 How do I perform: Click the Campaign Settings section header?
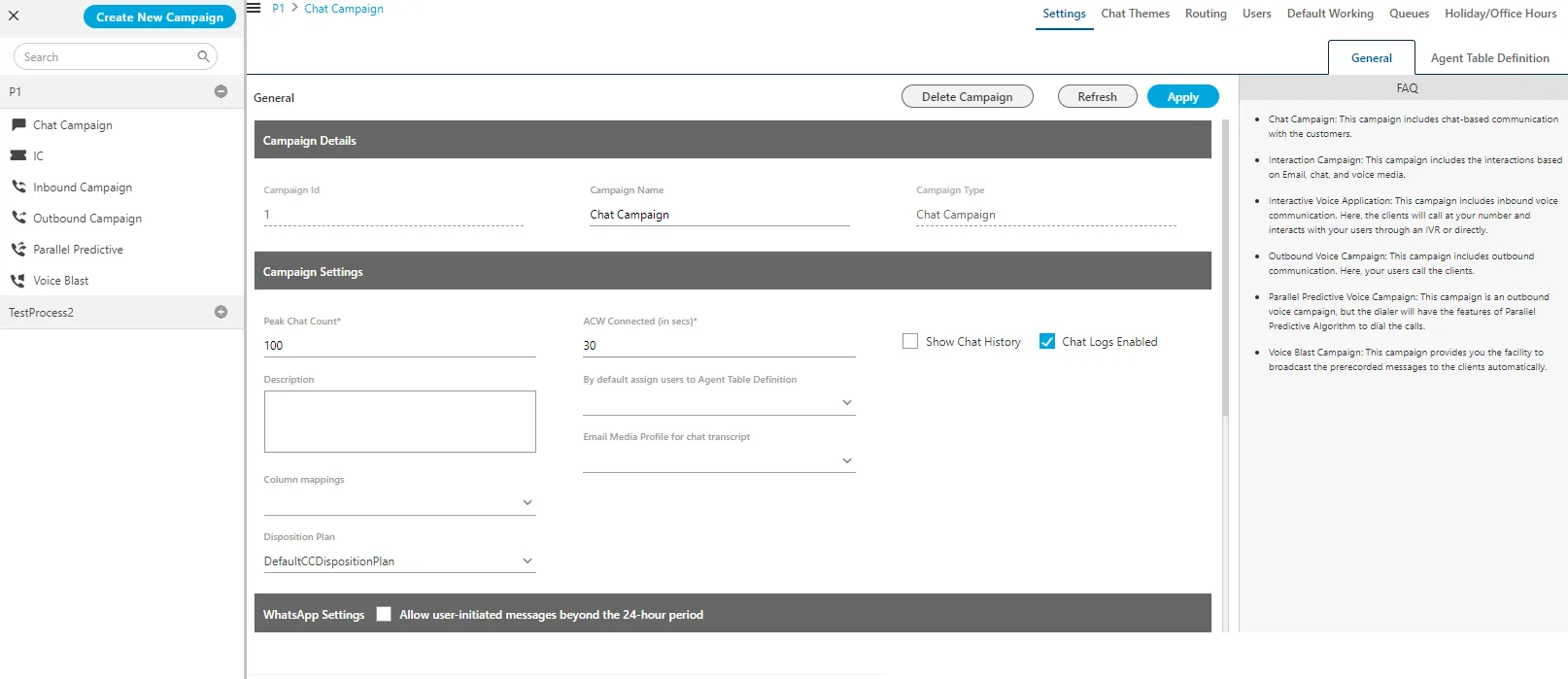click(733, 271)
